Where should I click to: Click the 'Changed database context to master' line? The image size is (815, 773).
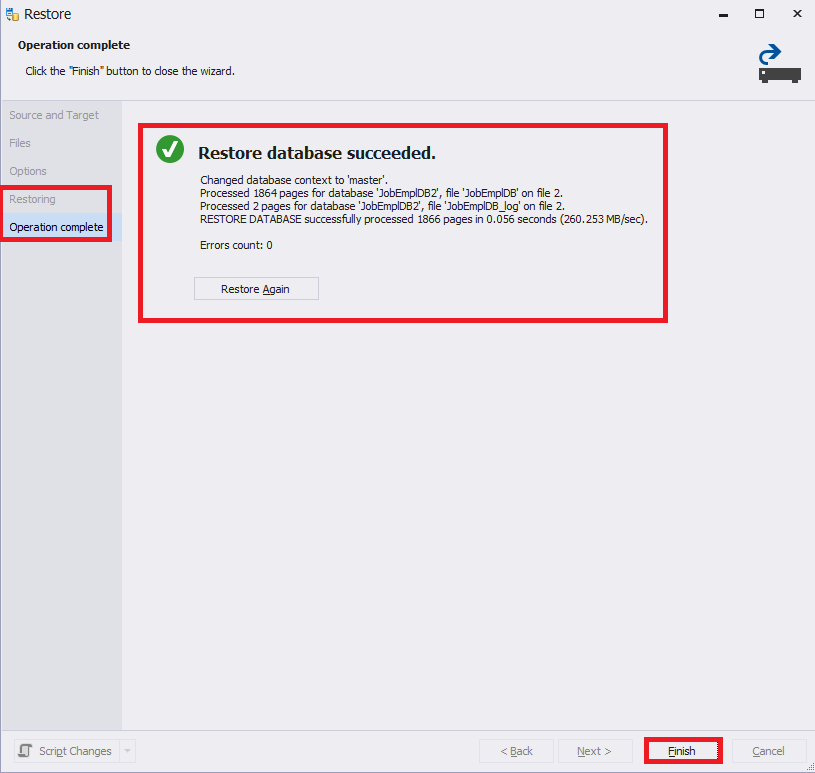pos(294,180)
